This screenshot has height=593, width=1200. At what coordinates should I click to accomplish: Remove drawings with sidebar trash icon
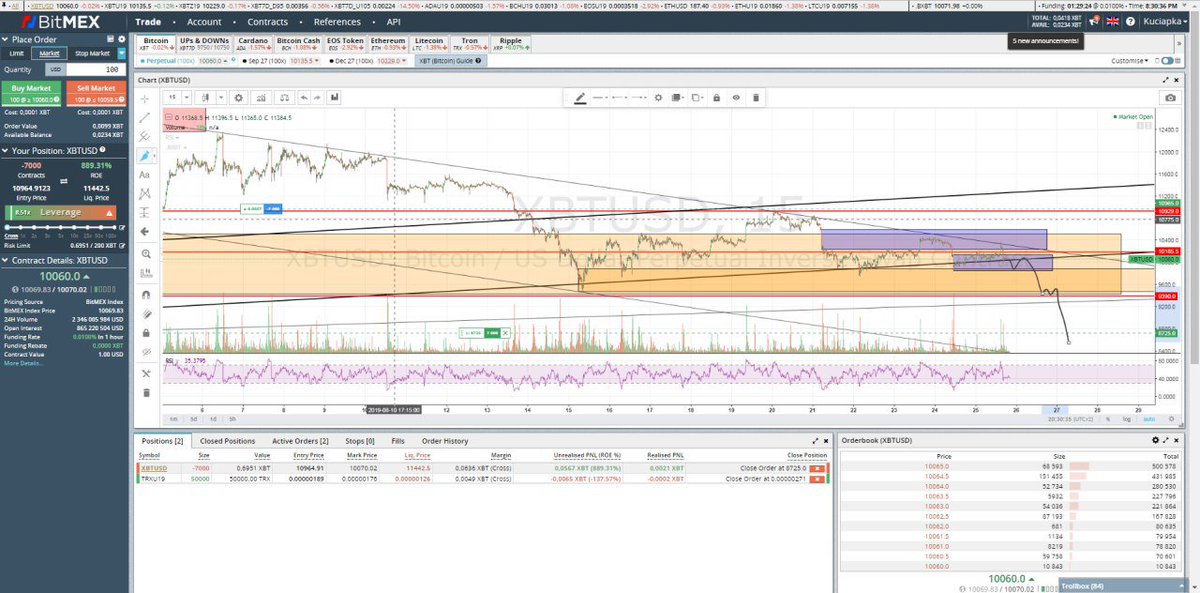click(145, 392)
